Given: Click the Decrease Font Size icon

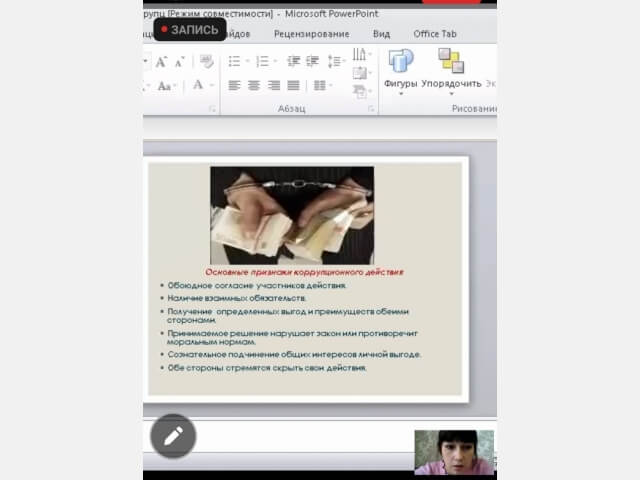Looking at the screenshot, I should [x=179, y=62].
